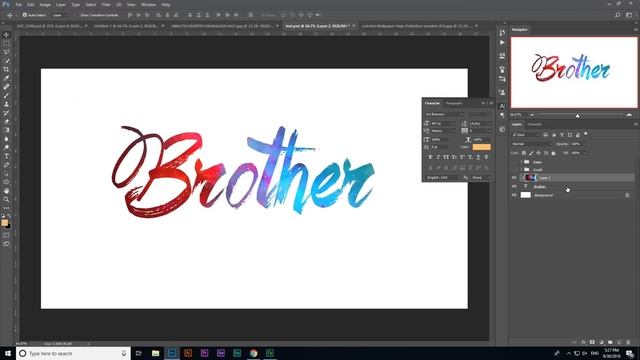Click the lock all layers padlock icon
This screenshot has height=360, width=640.
553,153
